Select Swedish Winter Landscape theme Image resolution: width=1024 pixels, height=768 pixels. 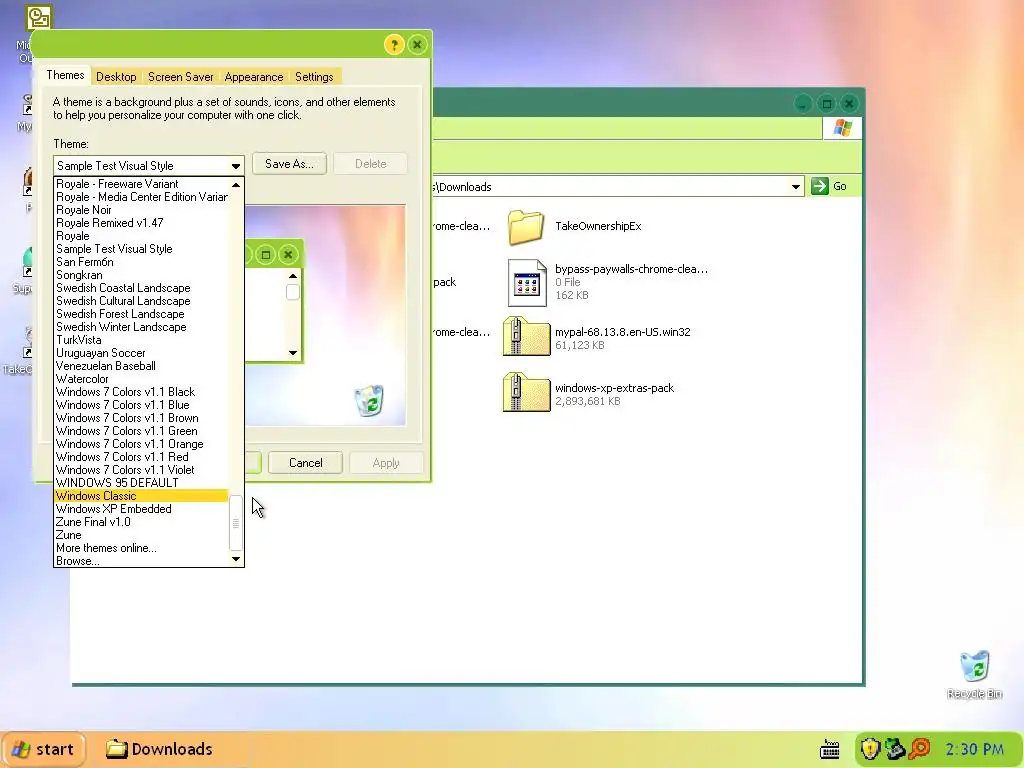click(141, 327)
